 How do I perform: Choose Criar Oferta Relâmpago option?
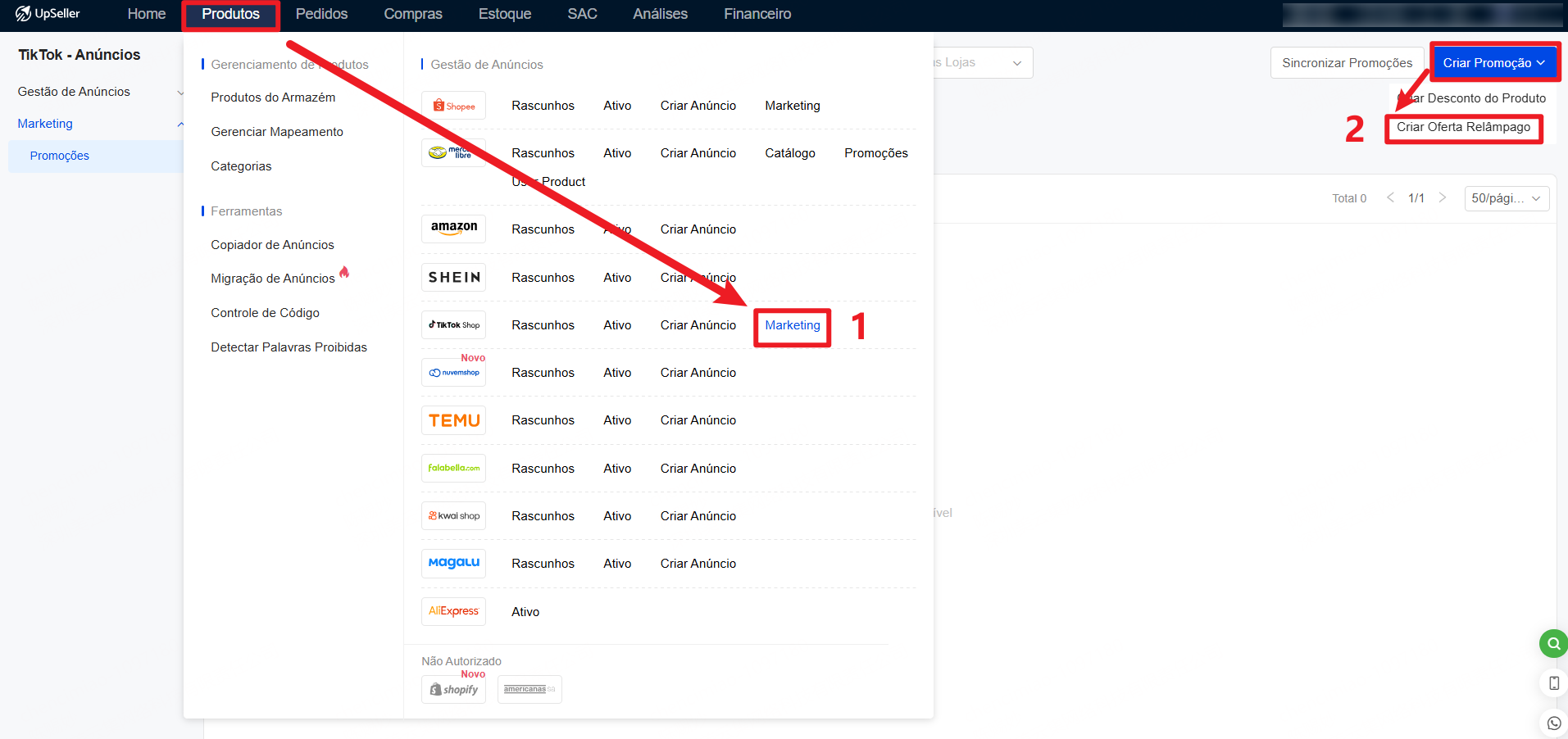click(1463, 127)
